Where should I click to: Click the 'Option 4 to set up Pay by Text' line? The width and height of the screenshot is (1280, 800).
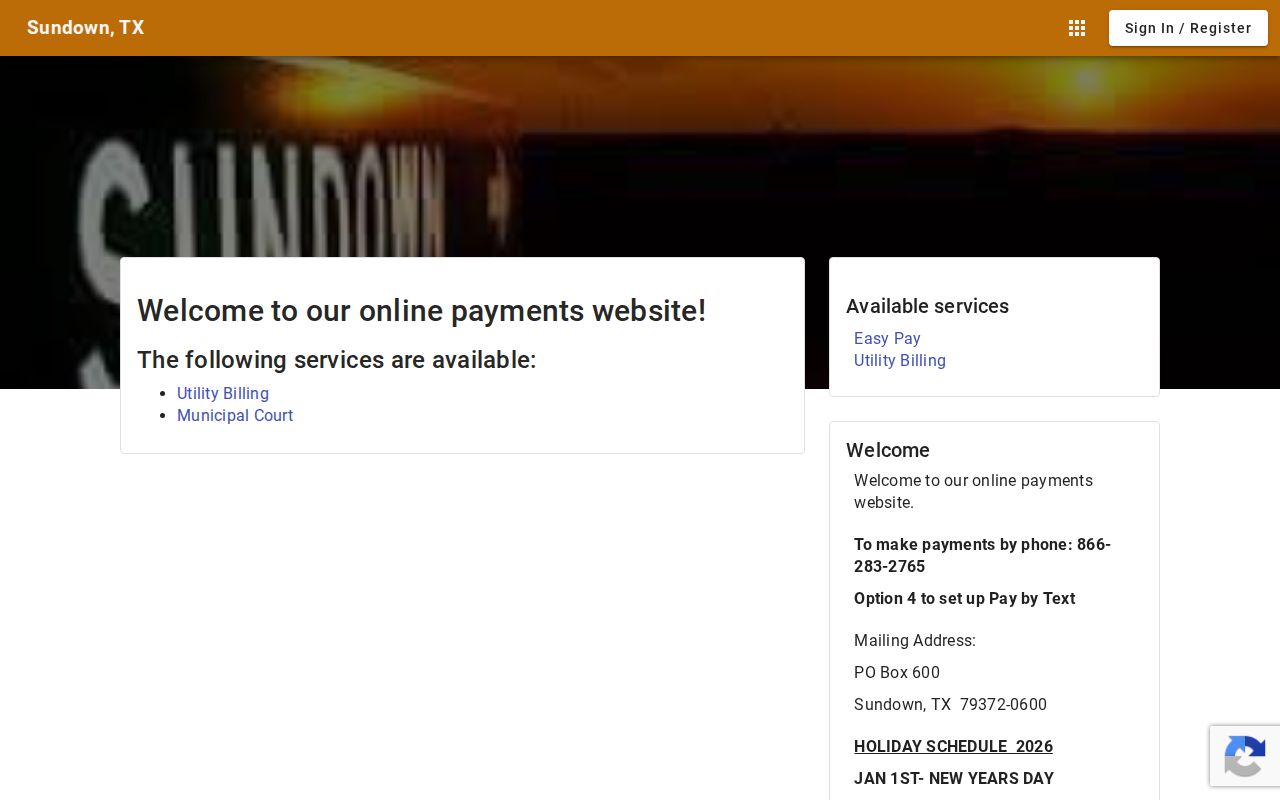coord(964,599)
